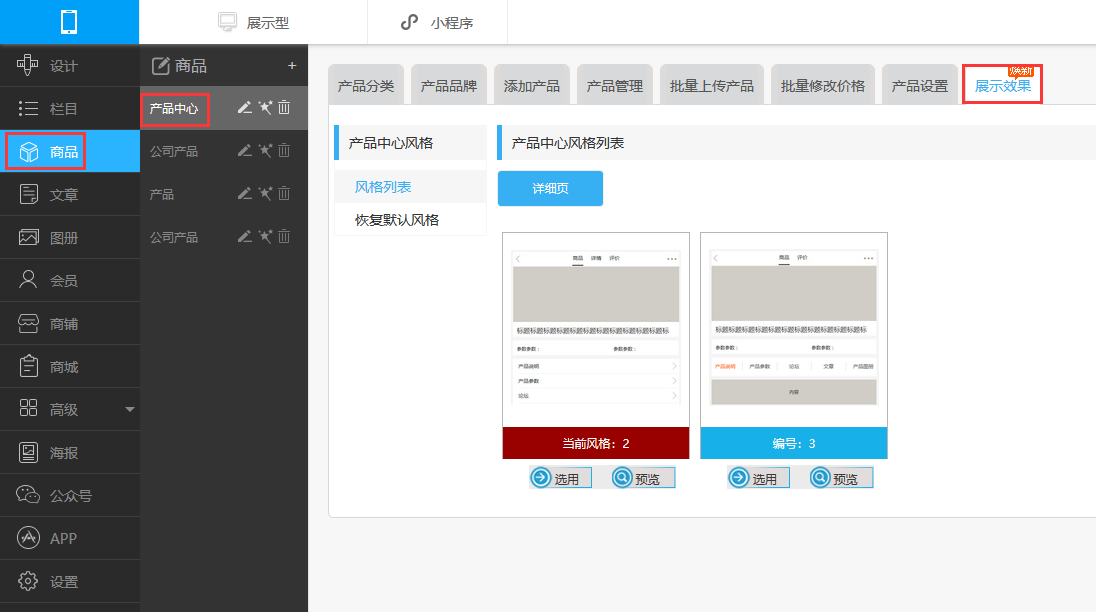The image size is (1096, 612).
Task: Click the magic wand on 产品 row
Action: (x=265, y=194)
